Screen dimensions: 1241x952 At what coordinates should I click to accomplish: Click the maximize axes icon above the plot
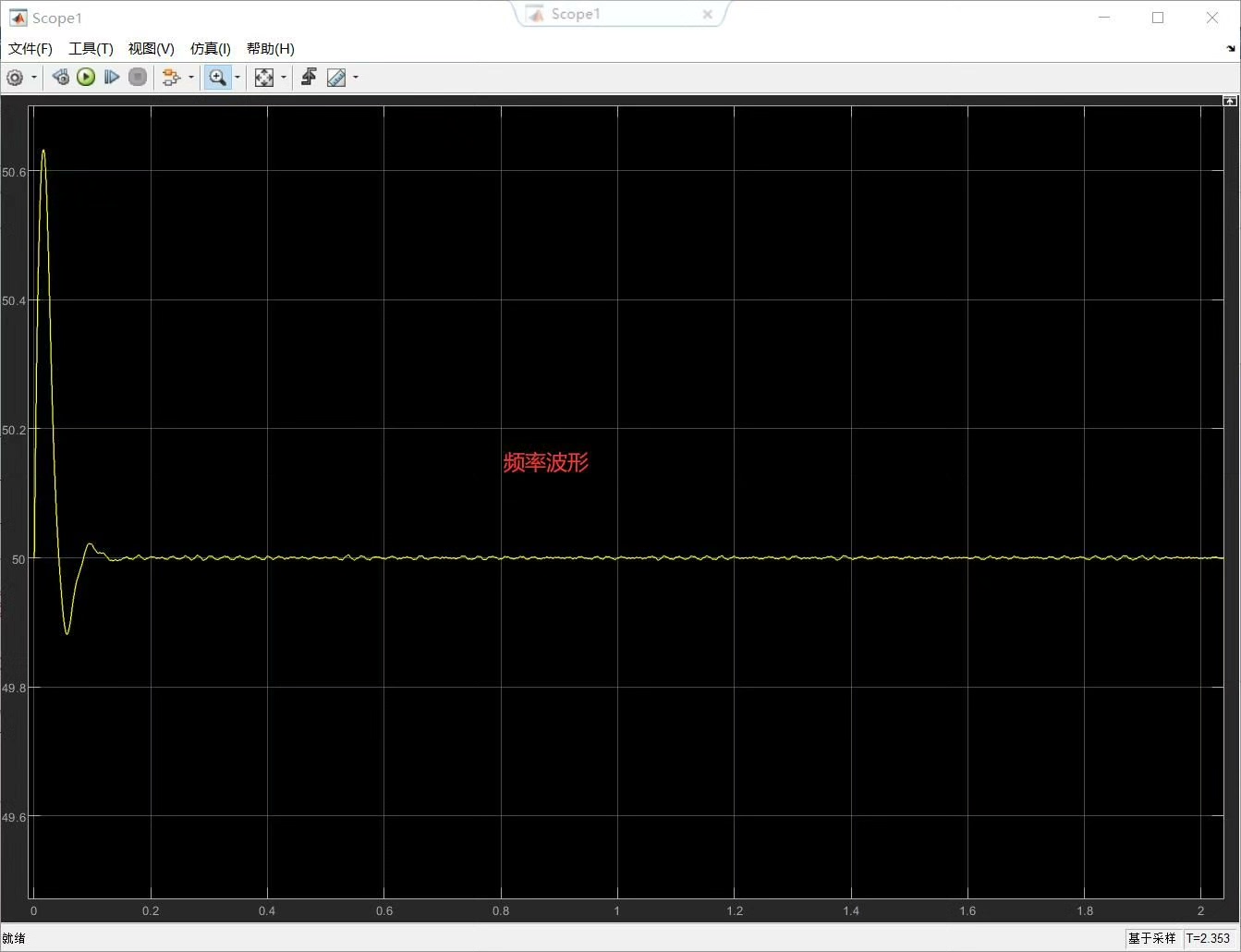(x=1230, y=100)
